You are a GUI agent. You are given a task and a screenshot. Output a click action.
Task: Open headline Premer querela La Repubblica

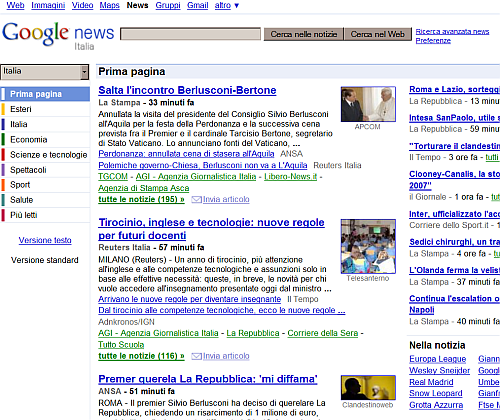pos(208,379)
